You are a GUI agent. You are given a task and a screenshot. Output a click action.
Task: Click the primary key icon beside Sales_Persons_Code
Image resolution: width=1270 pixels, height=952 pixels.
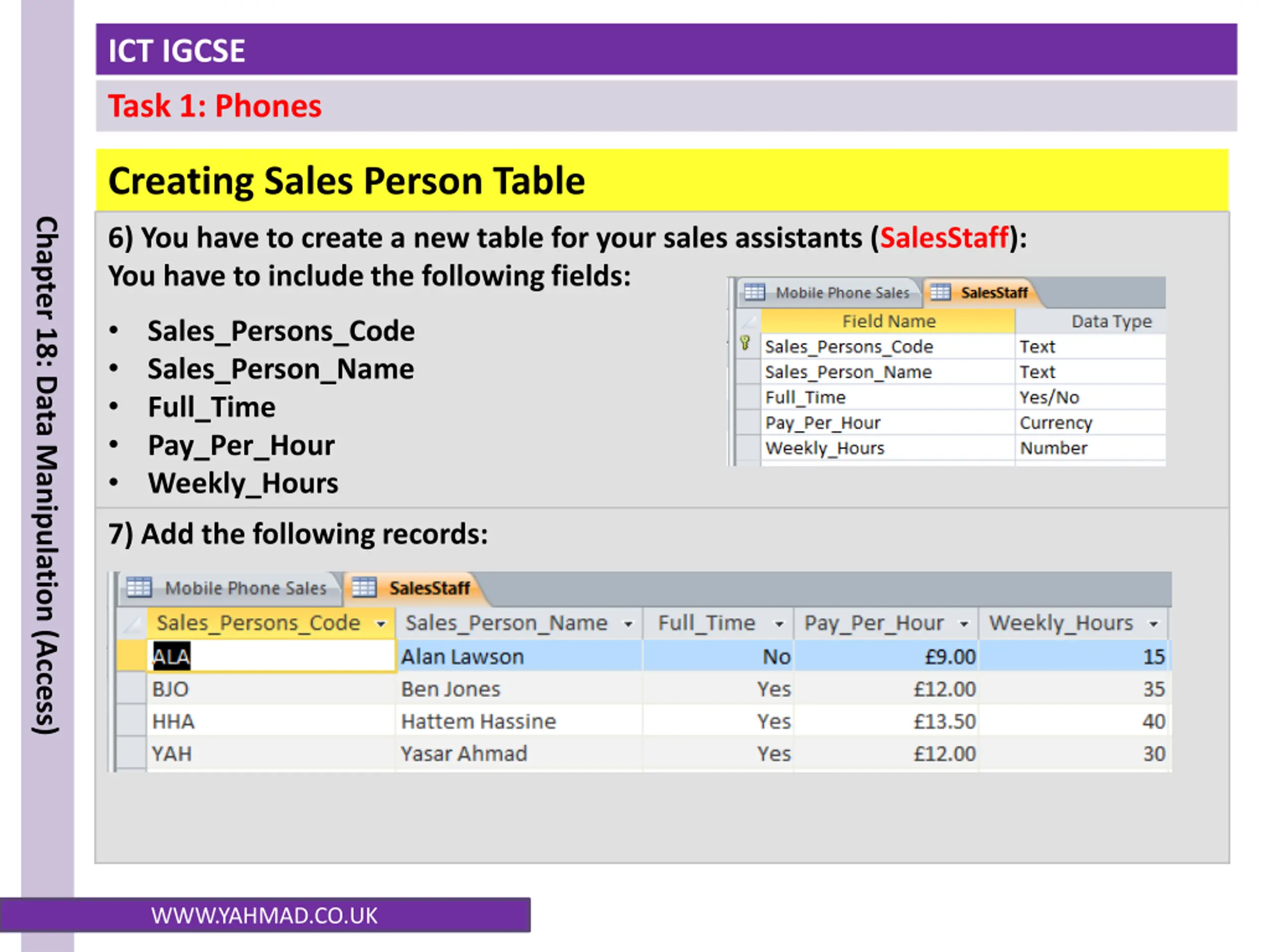coord(745,343)
